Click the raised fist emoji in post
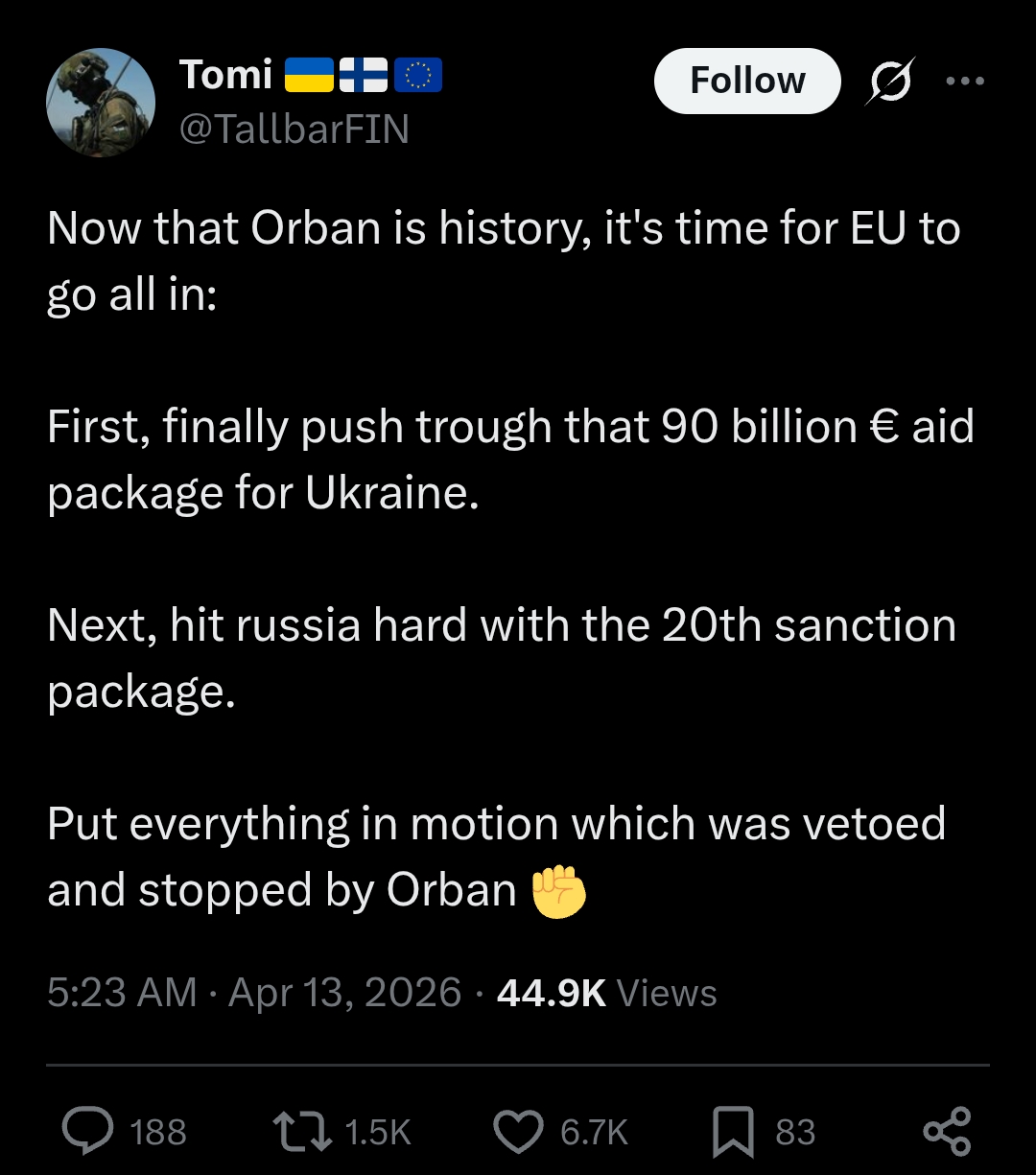 point(558,892)
